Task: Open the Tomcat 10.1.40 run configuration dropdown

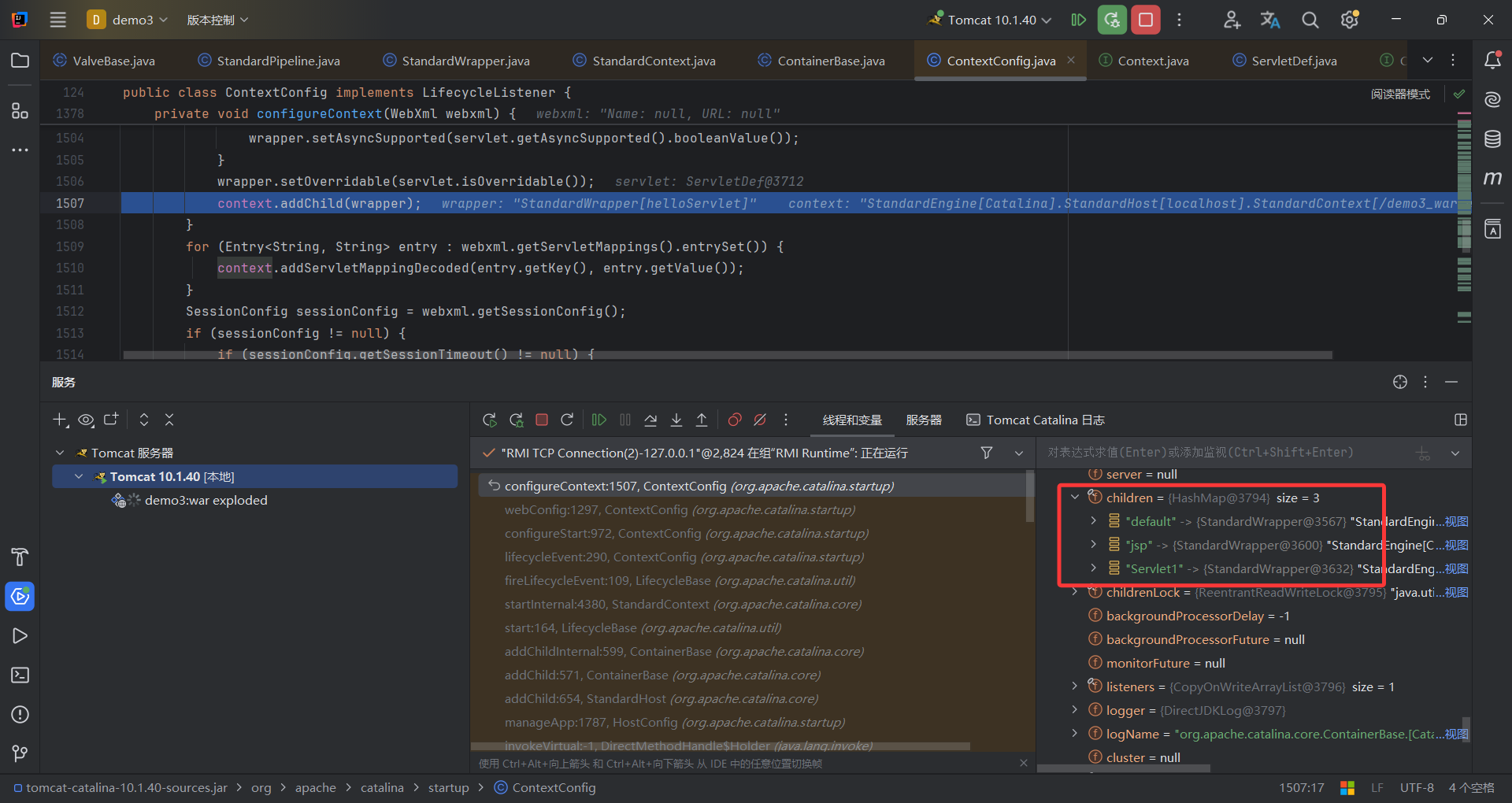Action: [x=991, y=20]
